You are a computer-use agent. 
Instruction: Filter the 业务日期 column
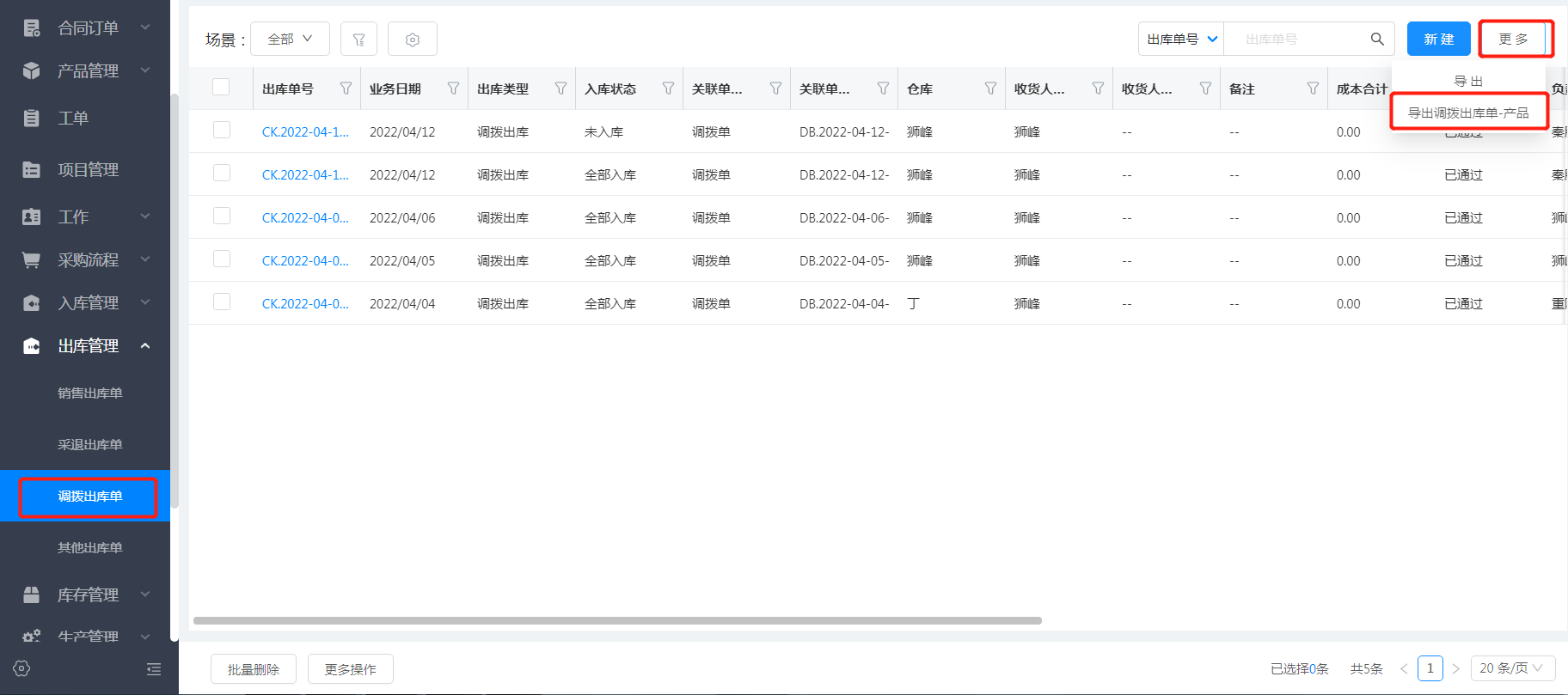[x=453, y=88]
